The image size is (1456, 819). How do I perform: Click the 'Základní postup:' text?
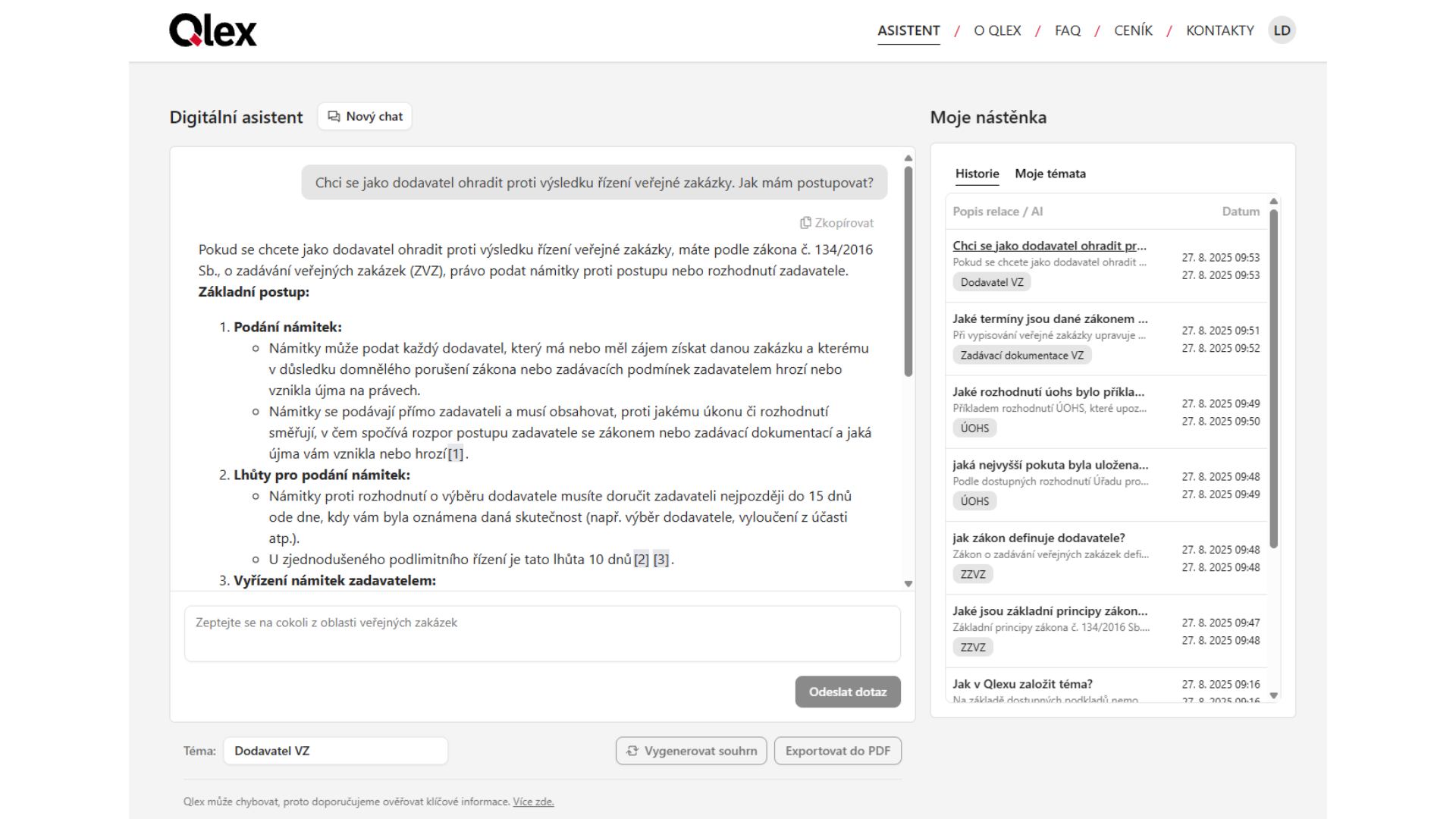pos(253,292)
